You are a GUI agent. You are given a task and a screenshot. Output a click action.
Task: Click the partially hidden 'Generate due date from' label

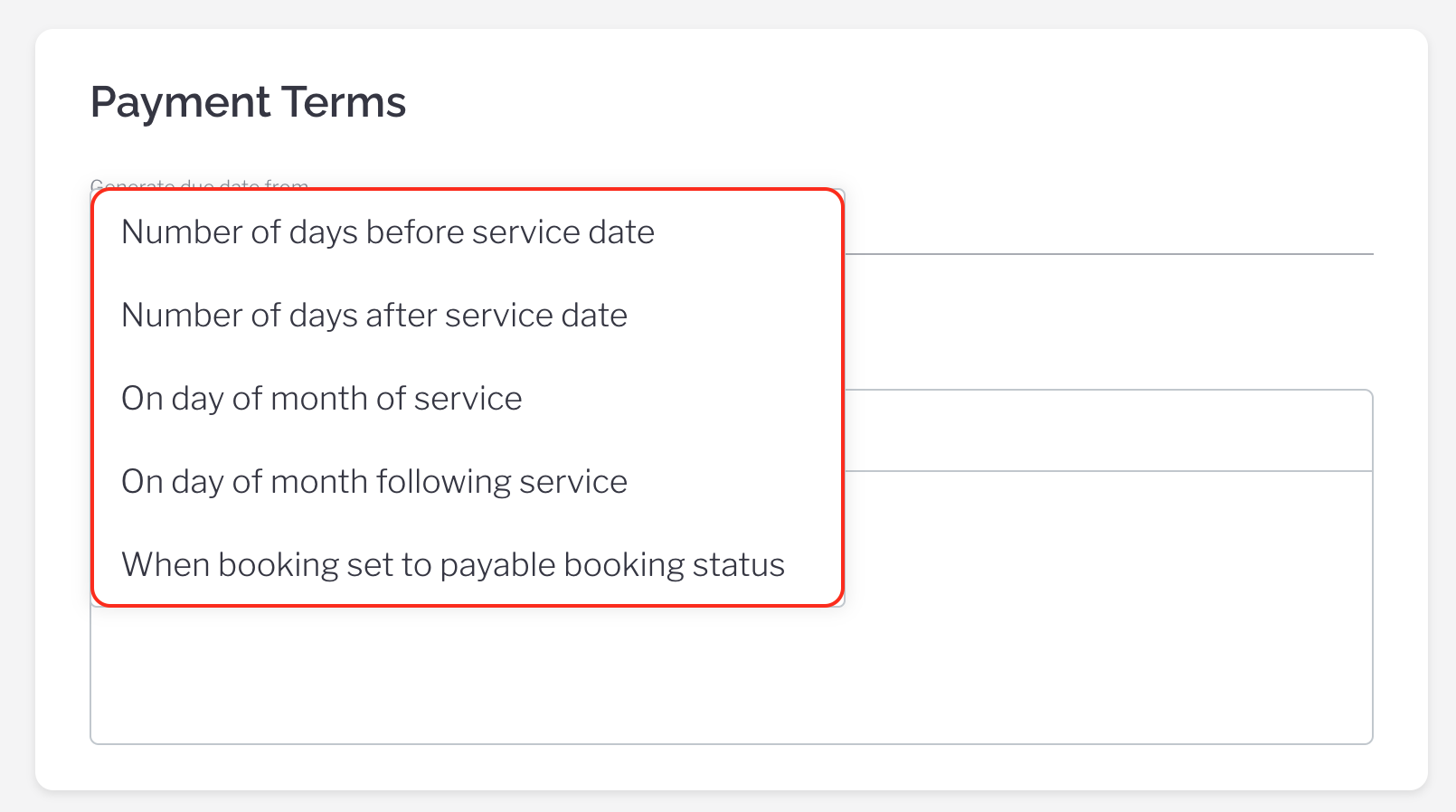(199, 184)
